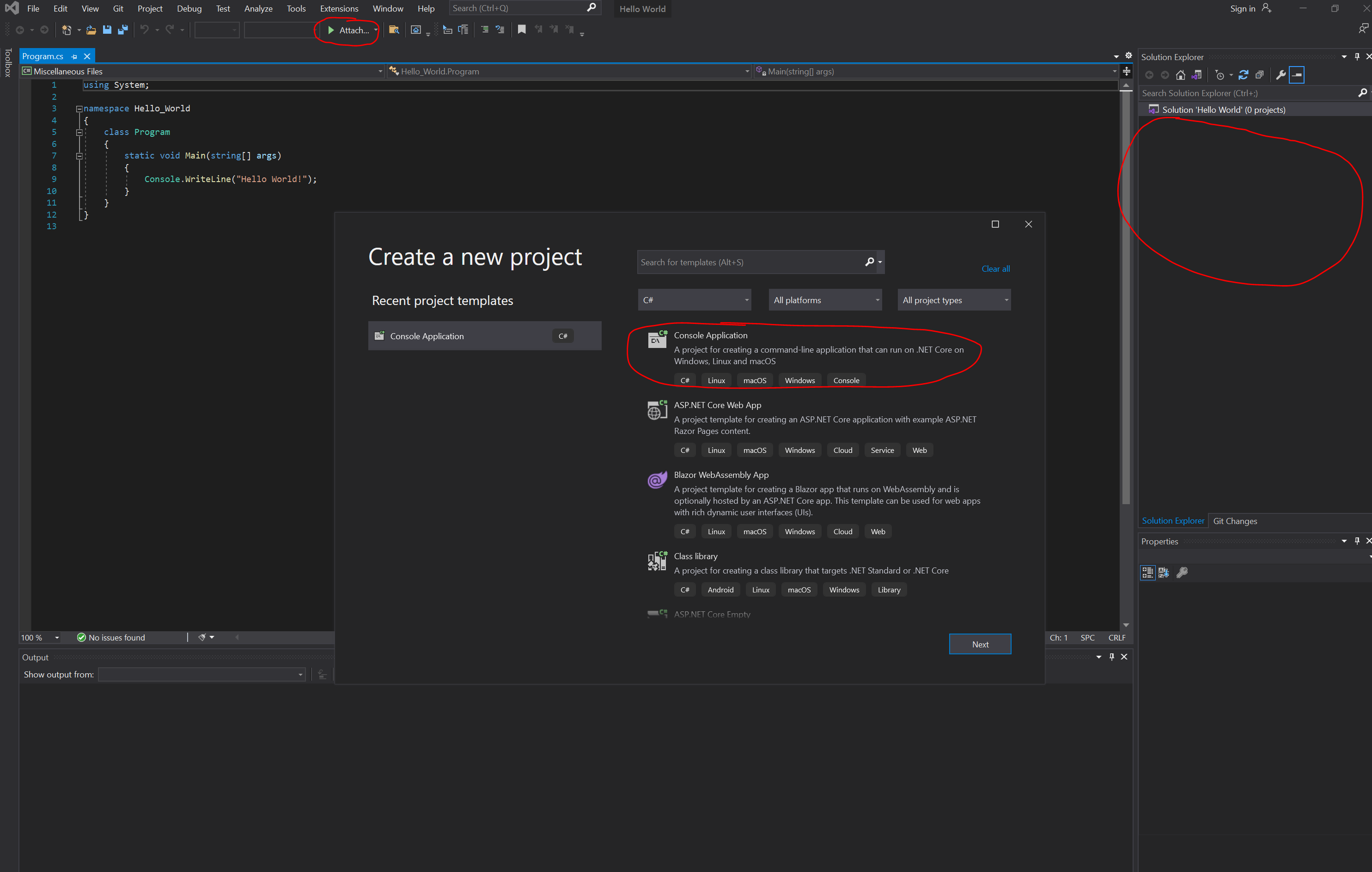1372x872 pixels.
Task: Click the Save All files icon
Action: [121, 29]
